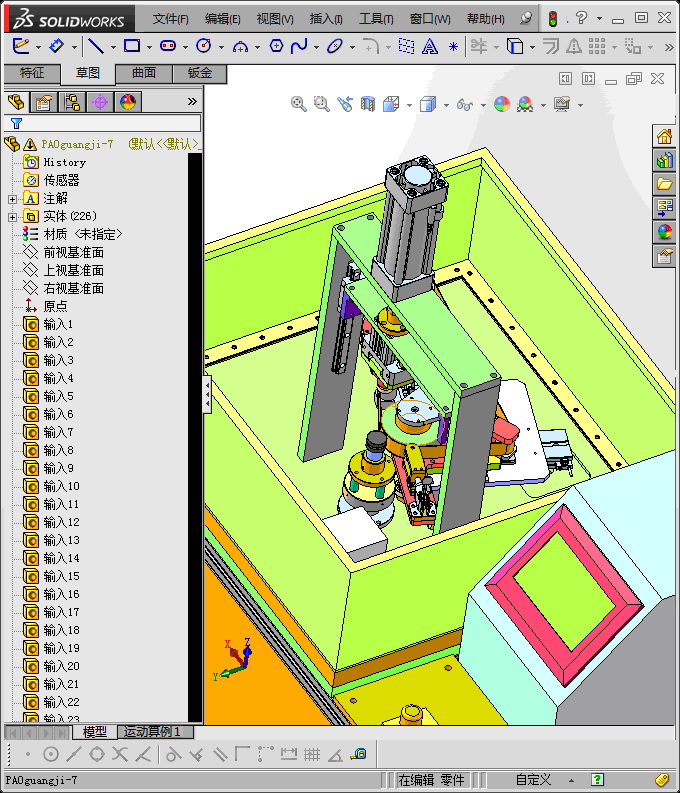Switch to the 模型 bottom tab

pyautogui.click(x=95, y=731)
